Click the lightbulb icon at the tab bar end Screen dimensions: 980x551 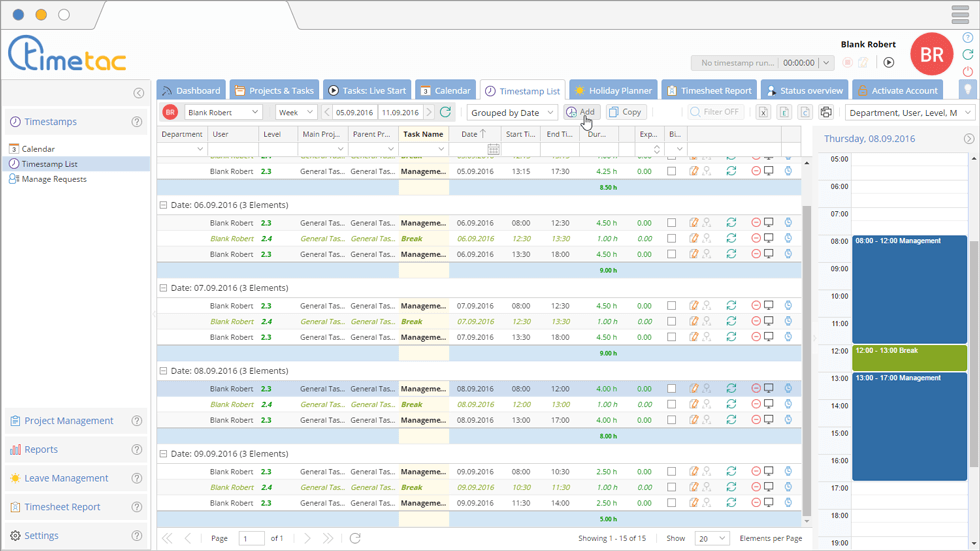click(967, 90)
